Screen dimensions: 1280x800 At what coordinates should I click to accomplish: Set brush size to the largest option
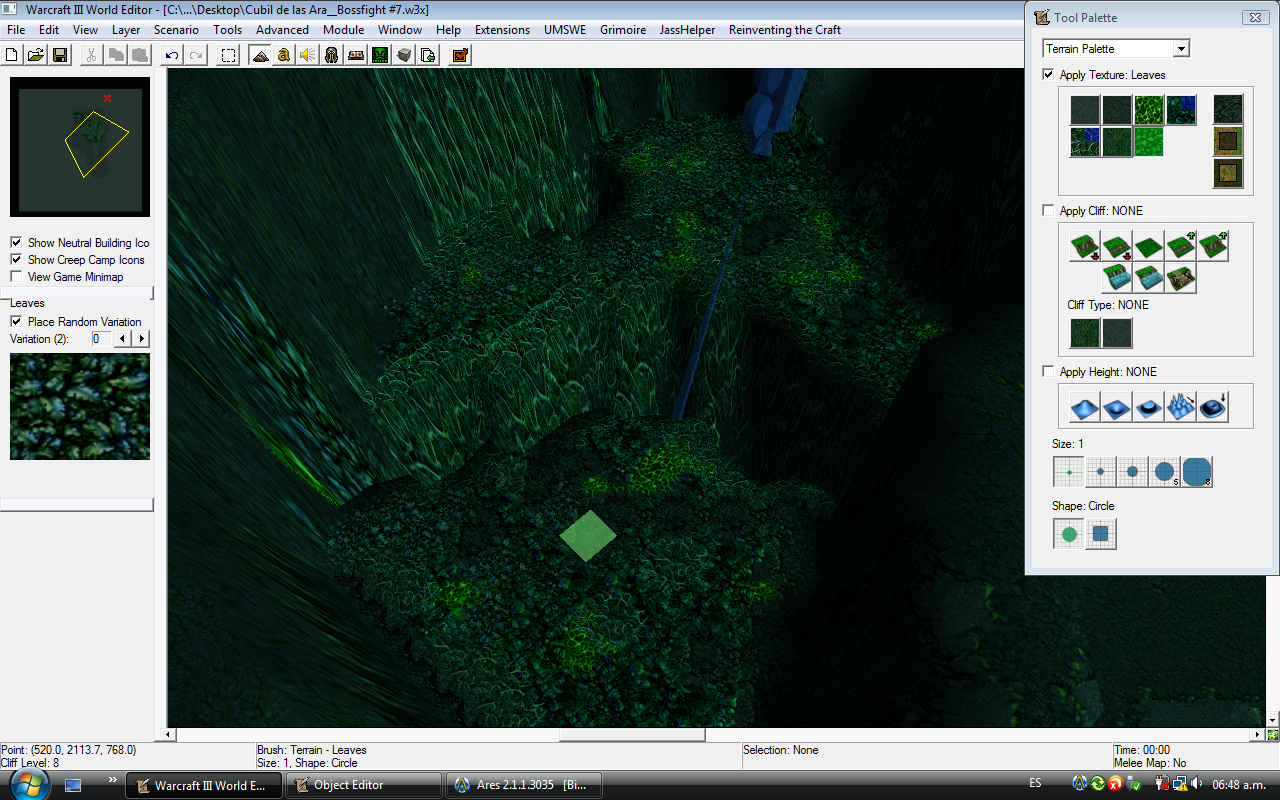coord(1197,471)
